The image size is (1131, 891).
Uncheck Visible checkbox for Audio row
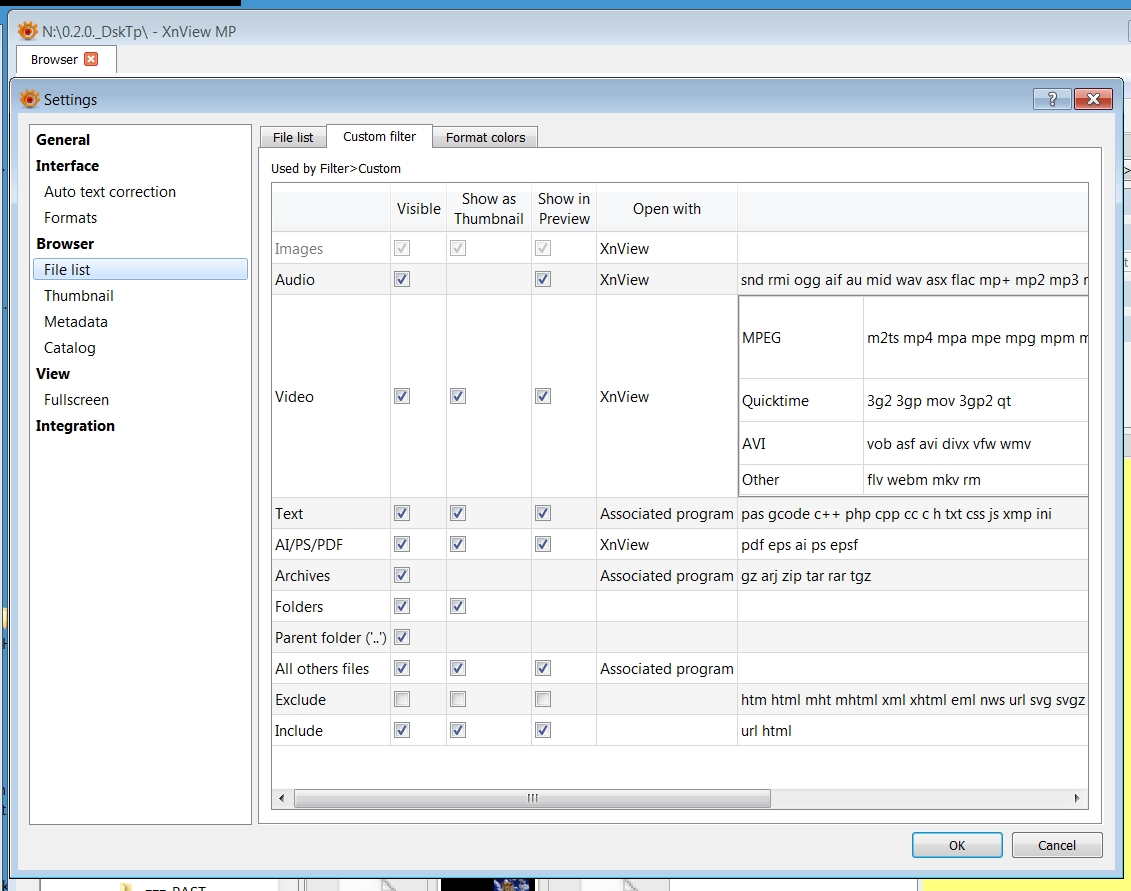[x=402, y=280]
